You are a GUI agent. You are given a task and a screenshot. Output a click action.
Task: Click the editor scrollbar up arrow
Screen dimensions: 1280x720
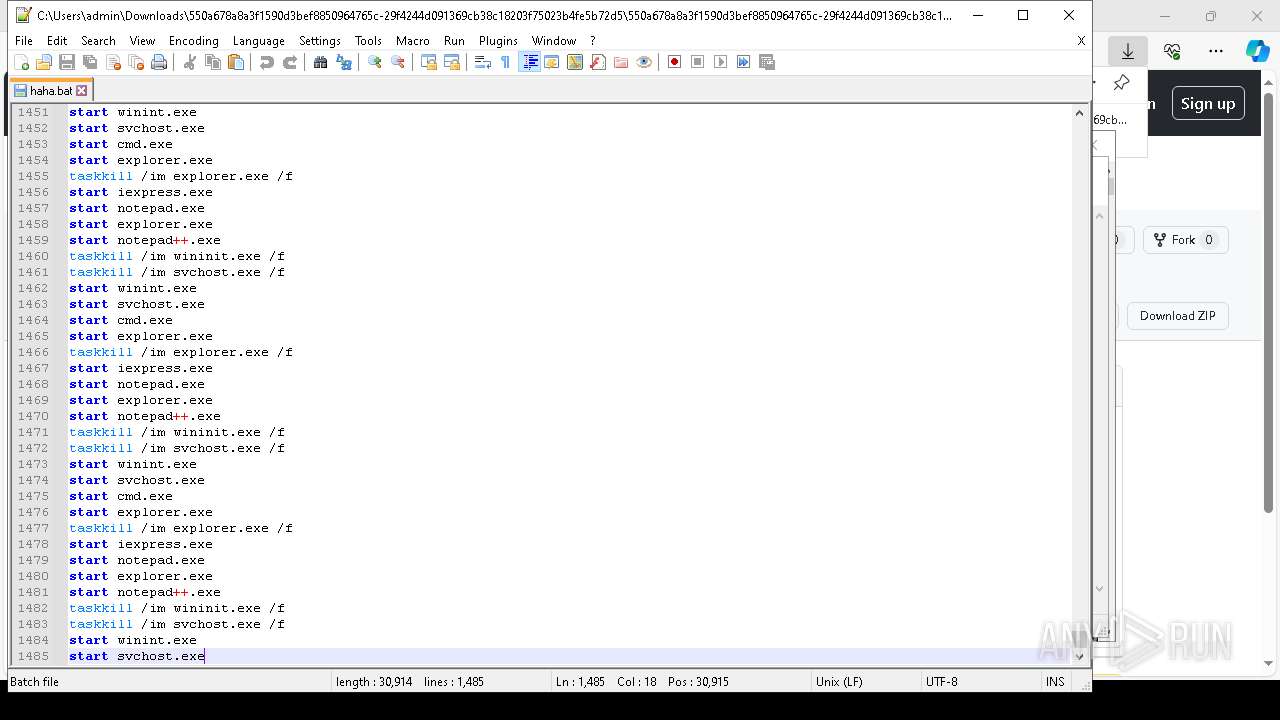tap(1079, 113)
